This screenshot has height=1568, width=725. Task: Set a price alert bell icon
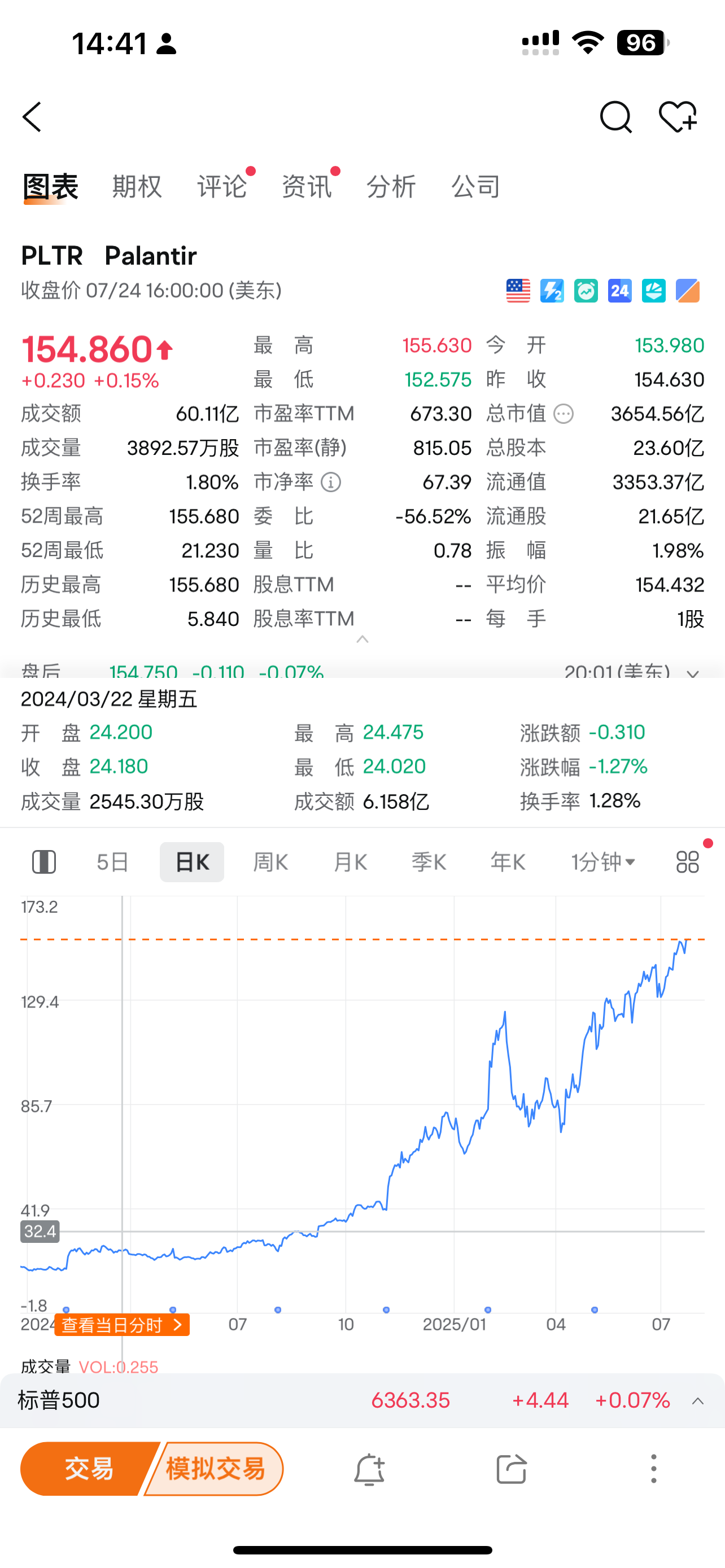(369, 1469)
